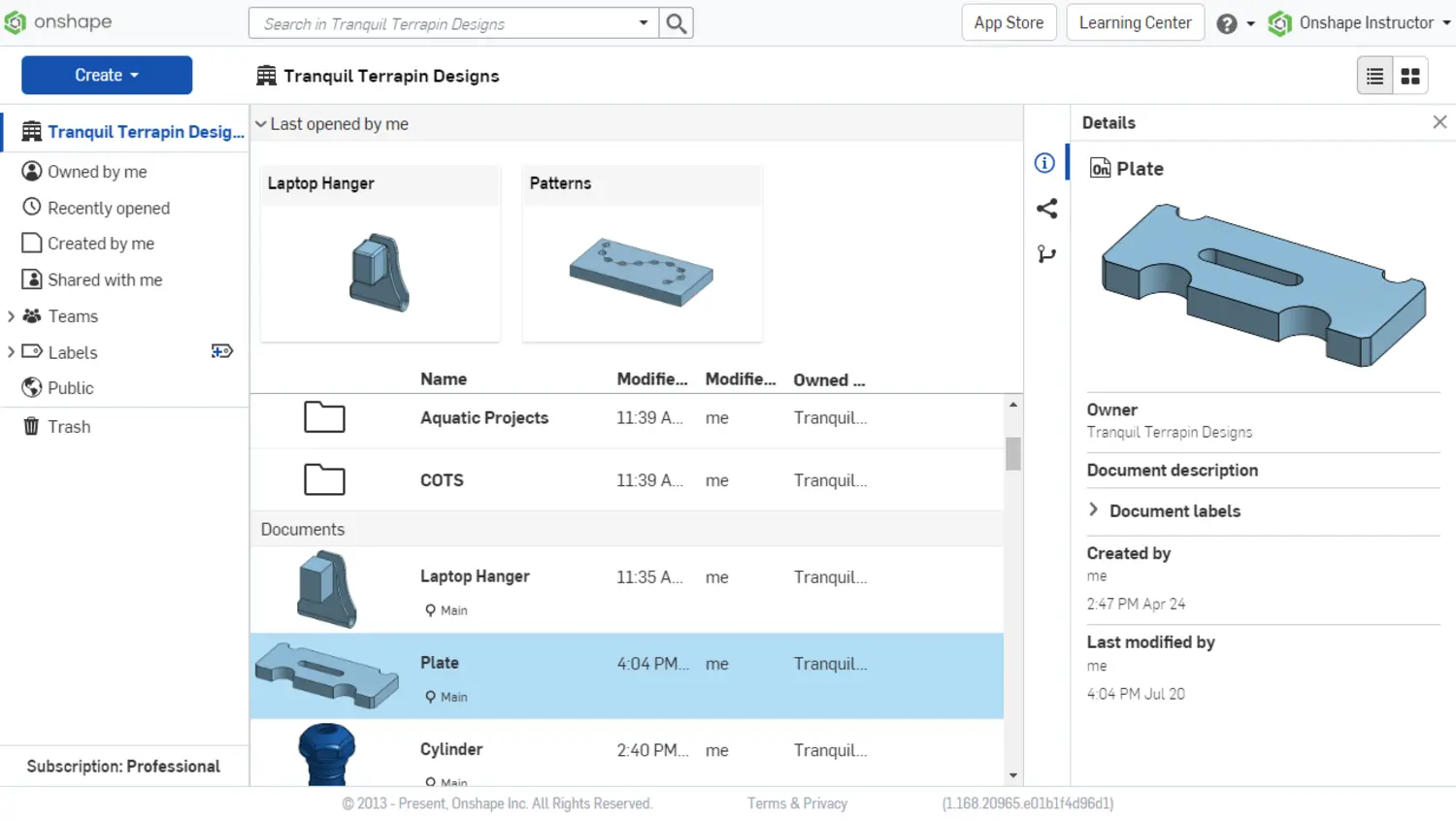This screenshot has width=1456, height=820.
Task: Open the Trash in sidebar
Action: 68,427
